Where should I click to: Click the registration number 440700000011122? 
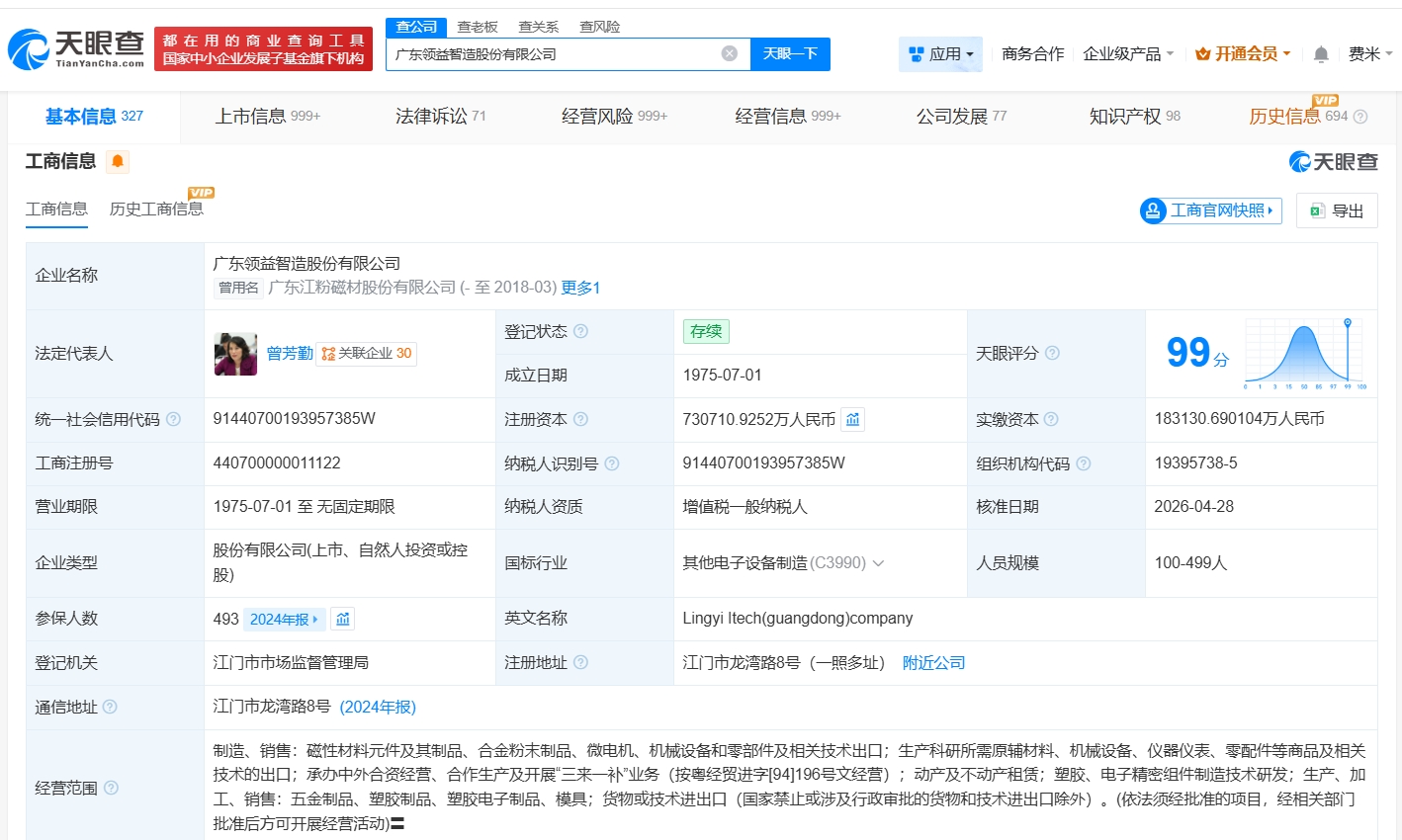pyautogui.click(x=277, y=463)
